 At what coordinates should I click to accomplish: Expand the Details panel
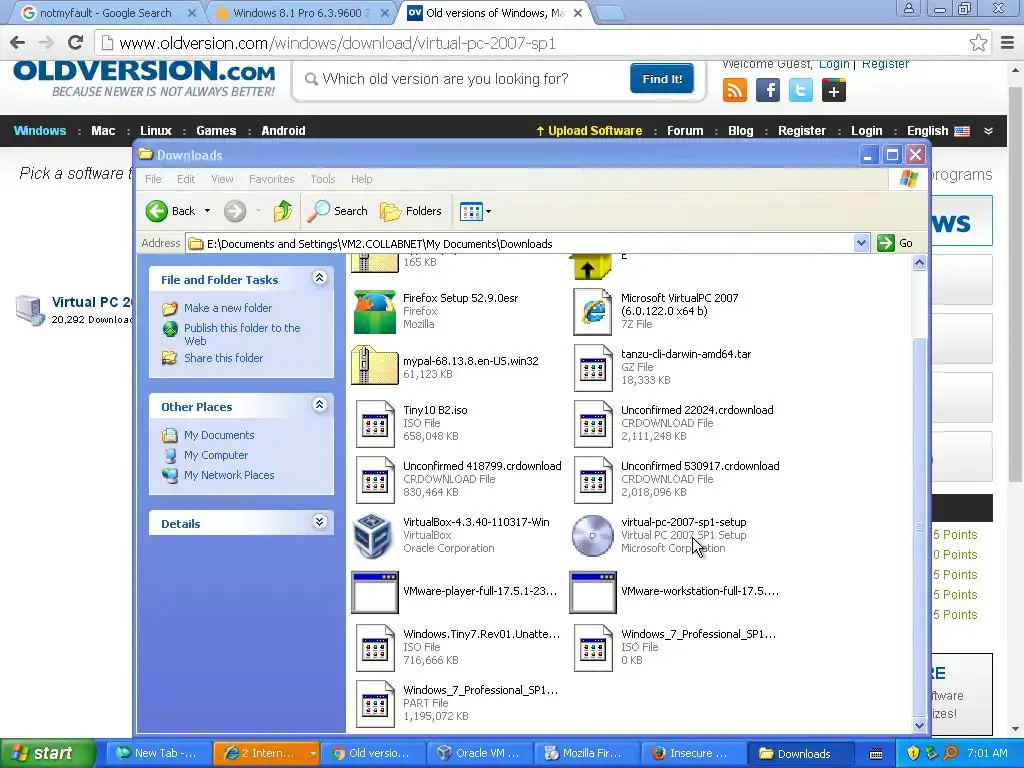coord(319,522)
